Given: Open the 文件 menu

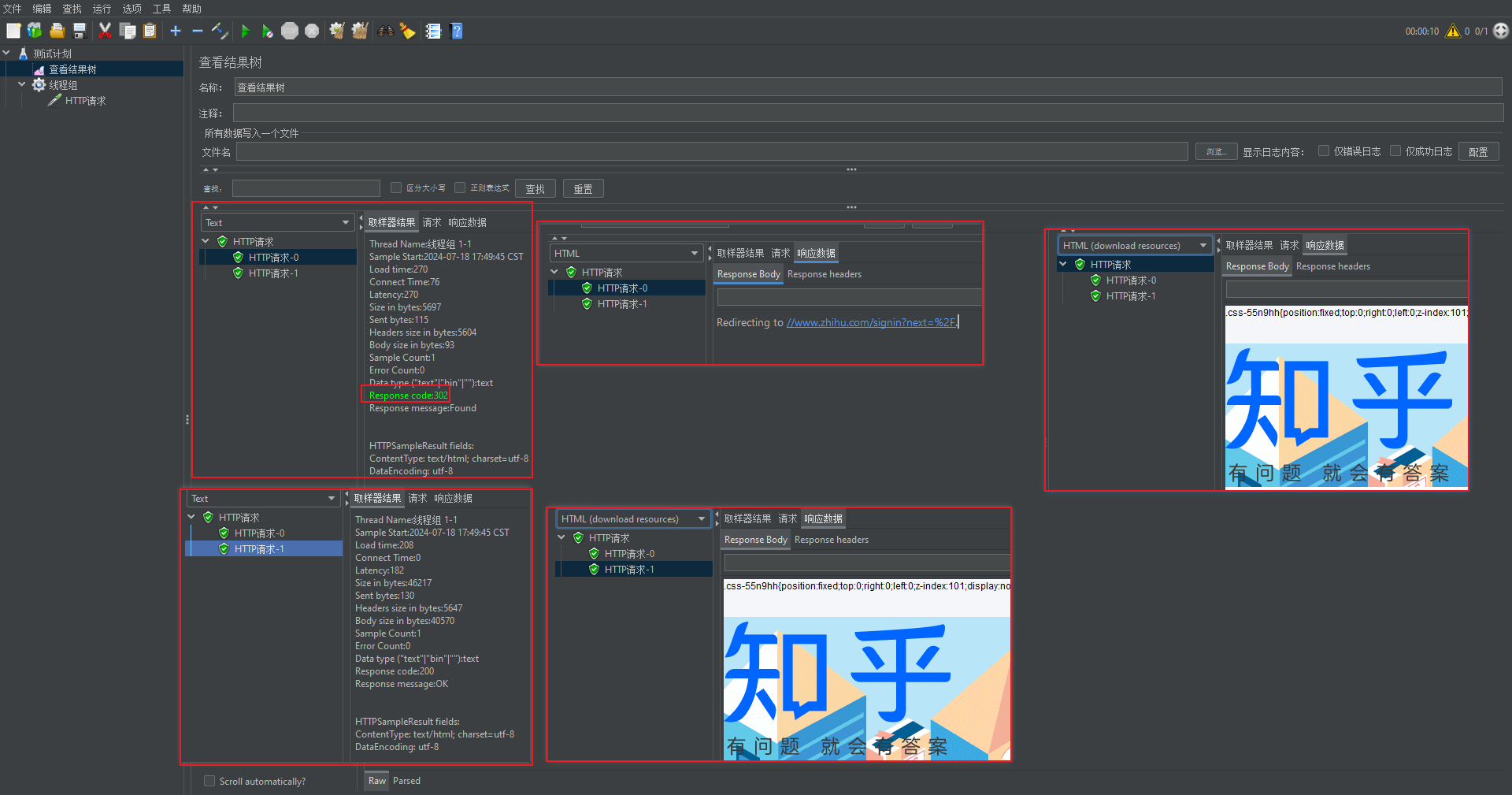Looking at the screenshot, I should (13, 9).
